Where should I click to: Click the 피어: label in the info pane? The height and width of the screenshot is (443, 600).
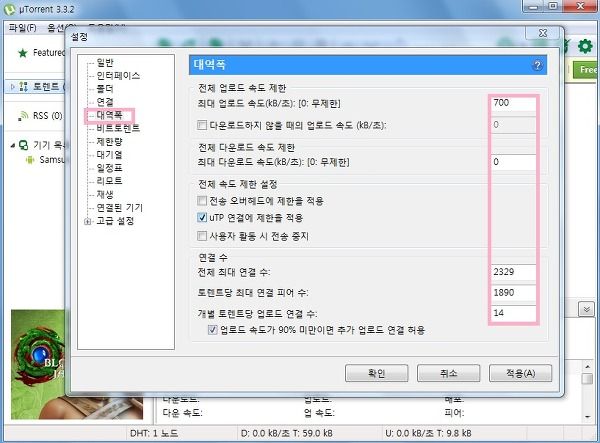[454, 413]
